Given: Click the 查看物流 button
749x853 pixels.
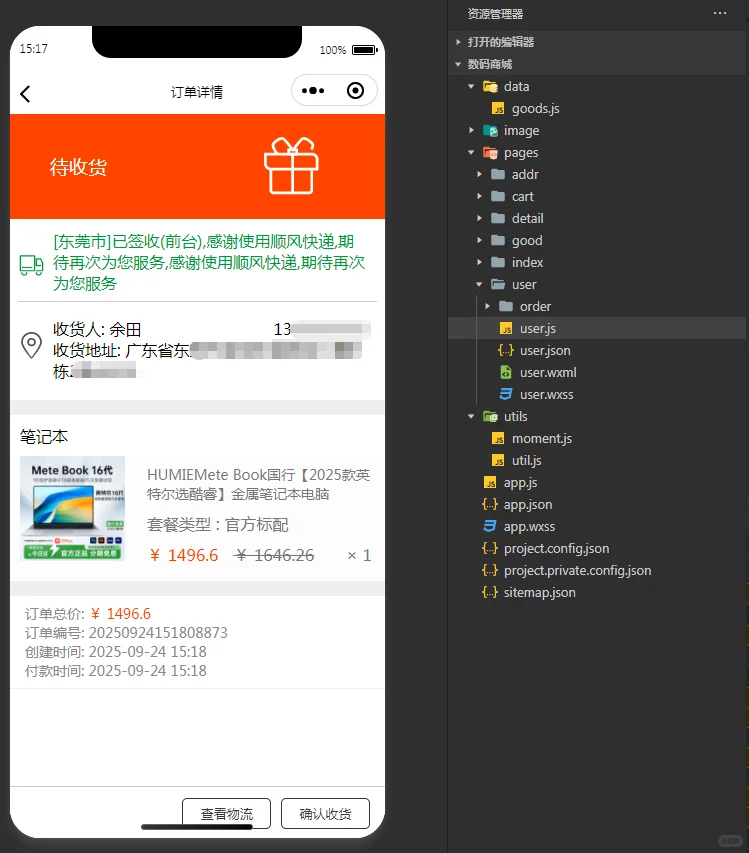Looking at the screenshot, I should (x=226, y=813).
